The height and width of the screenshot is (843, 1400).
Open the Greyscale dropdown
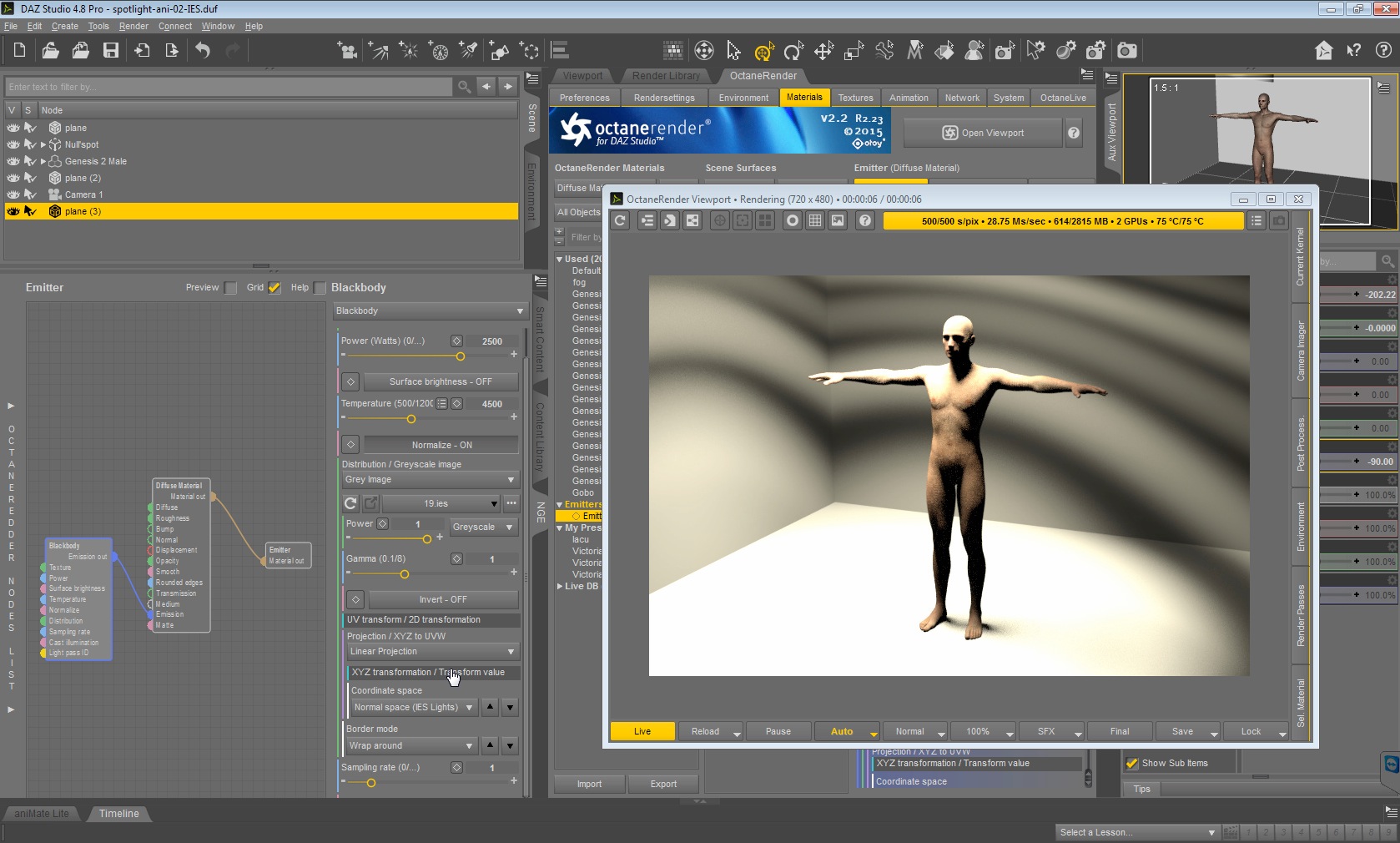point(484,527)
